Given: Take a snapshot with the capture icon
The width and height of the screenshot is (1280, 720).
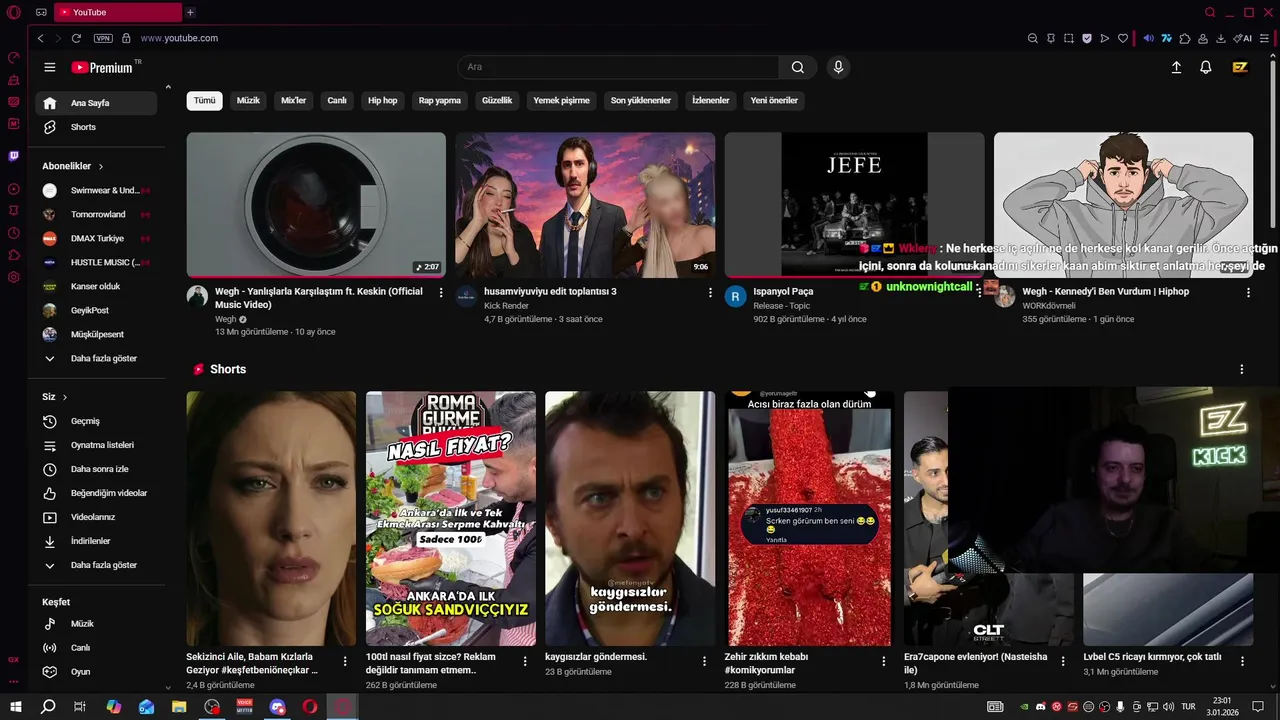Looking at the screenshot, I should (1069, 38).
